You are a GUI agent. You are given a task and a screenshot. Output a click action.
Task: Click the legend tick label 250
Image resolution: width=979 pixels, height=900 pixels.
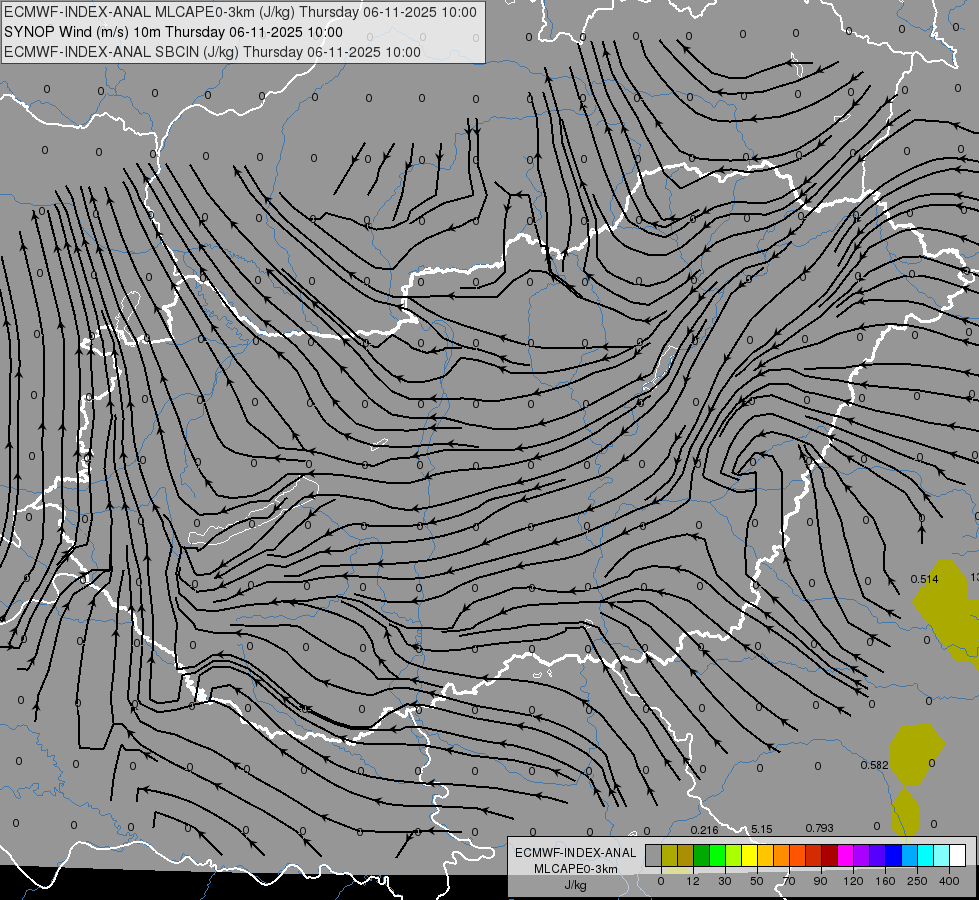pyautogui.click(x=917, y=881)
